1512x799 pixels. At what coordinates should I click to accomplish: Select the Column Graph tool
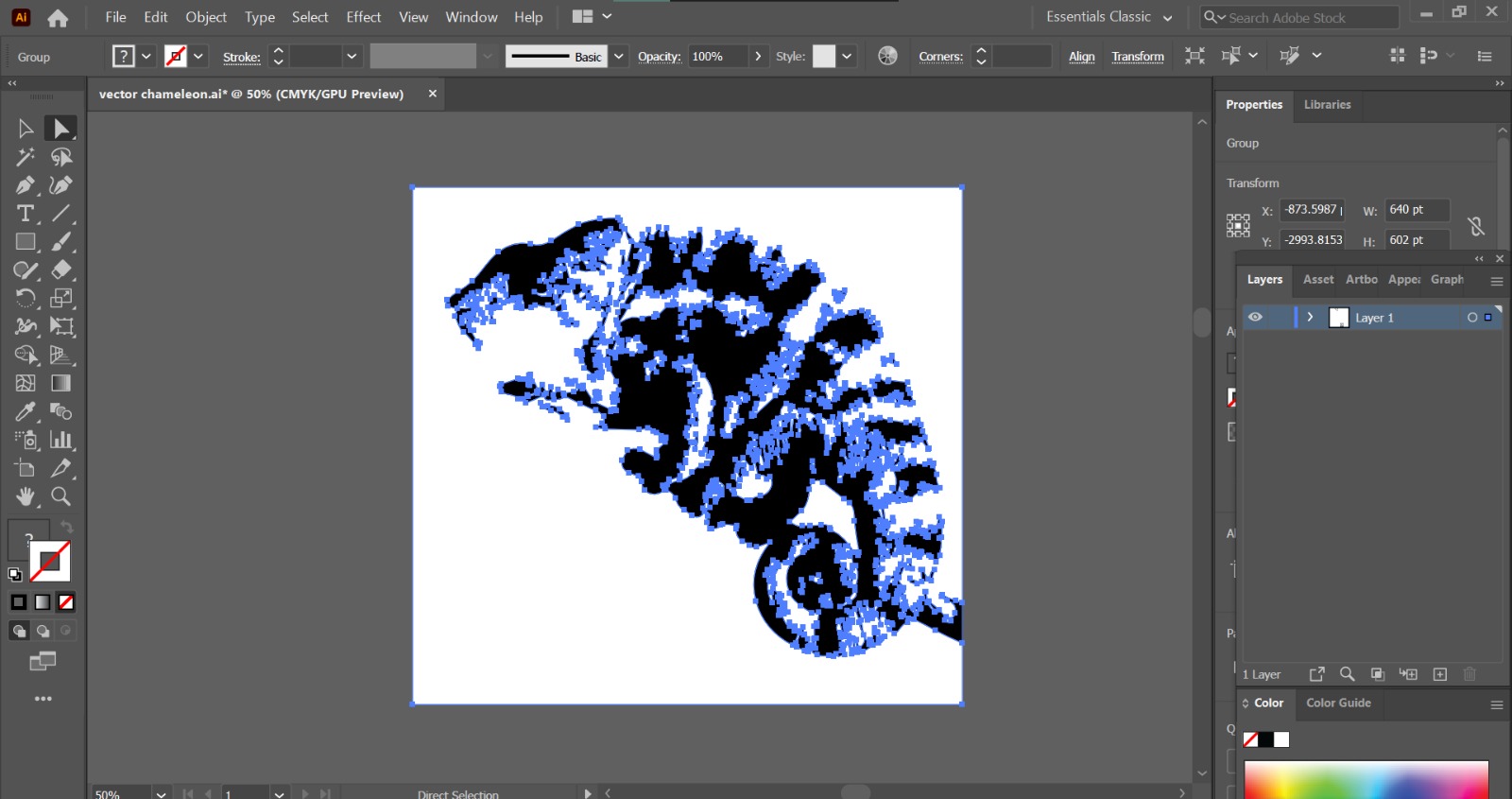(x=61, y=440)
